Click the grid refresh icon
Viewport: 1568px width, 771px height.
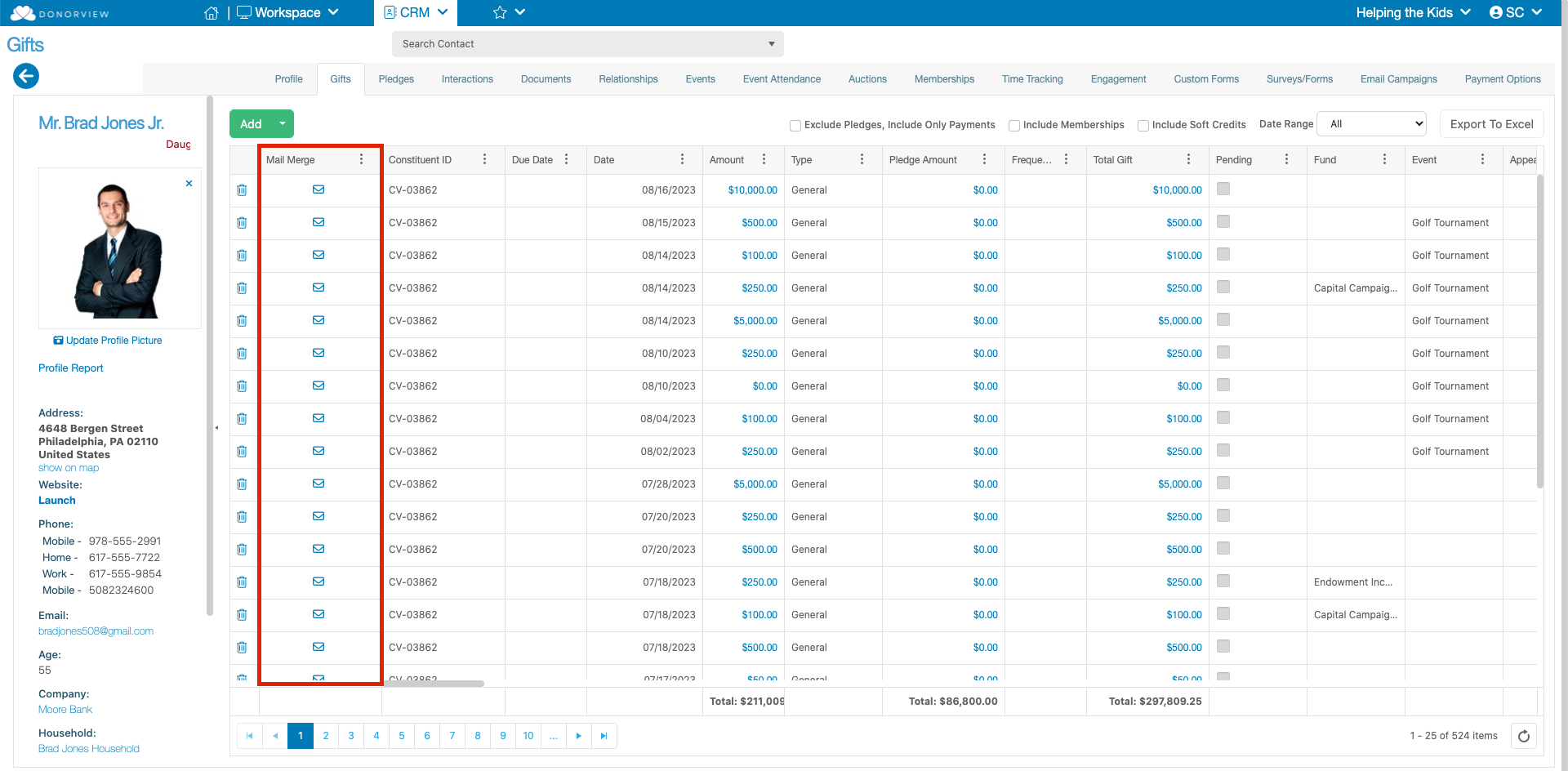click(x=1523, y=736)
